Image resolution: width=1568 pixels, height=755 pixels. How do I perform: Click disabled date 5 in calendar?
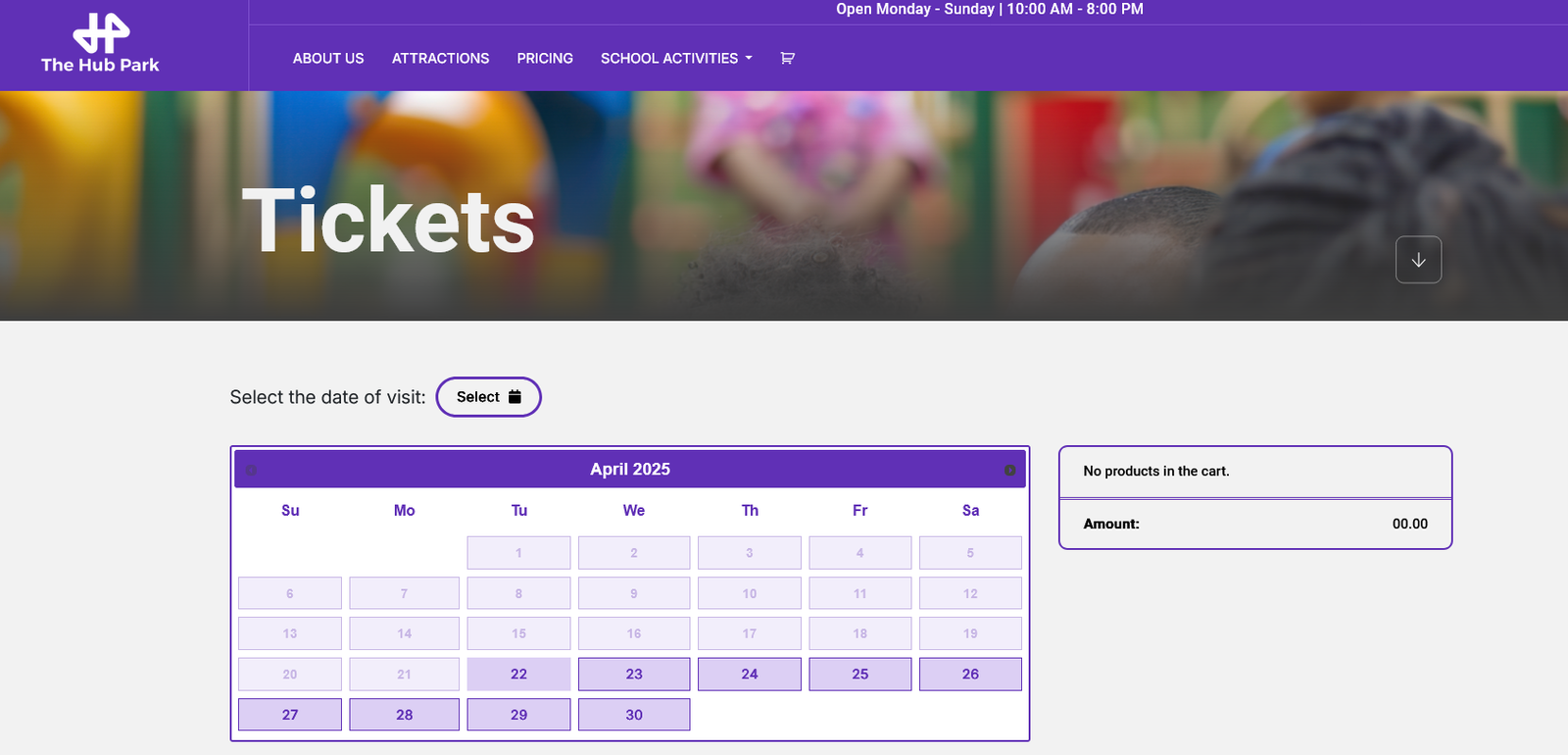click(x=970, y=553)
